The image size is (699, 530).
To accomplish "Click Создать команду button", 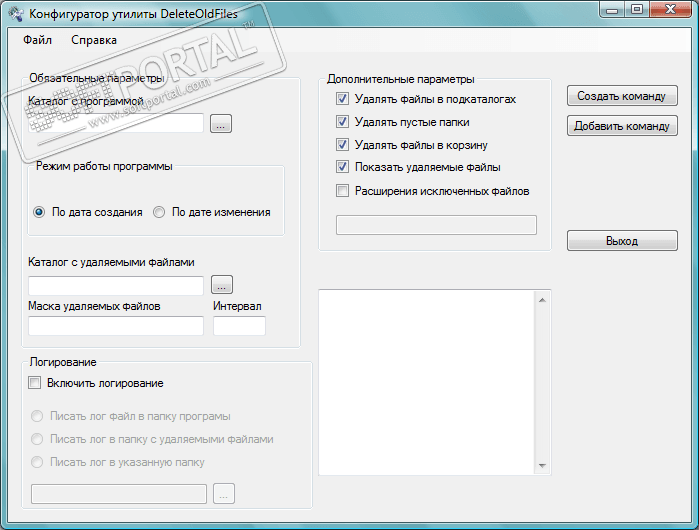I will (622, 96).
